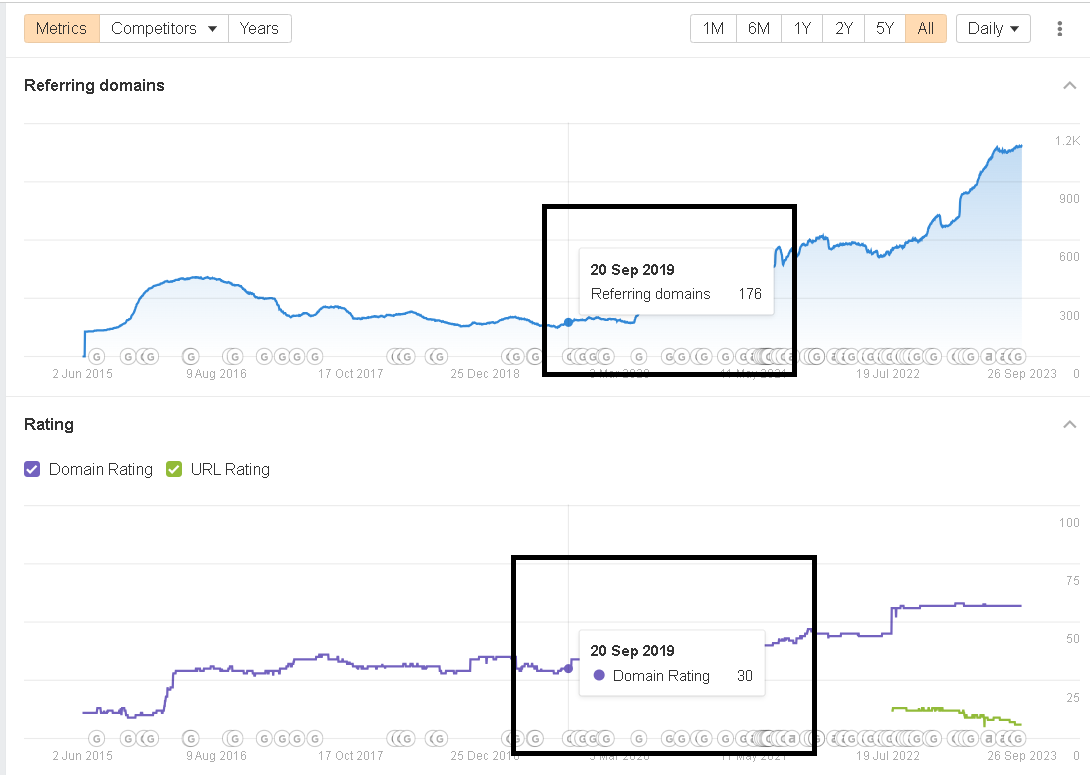Uncheck the URL Rating checkbox
This screenshot has height=784, width=1090.
pyautogui.click(x=174, y=469)
